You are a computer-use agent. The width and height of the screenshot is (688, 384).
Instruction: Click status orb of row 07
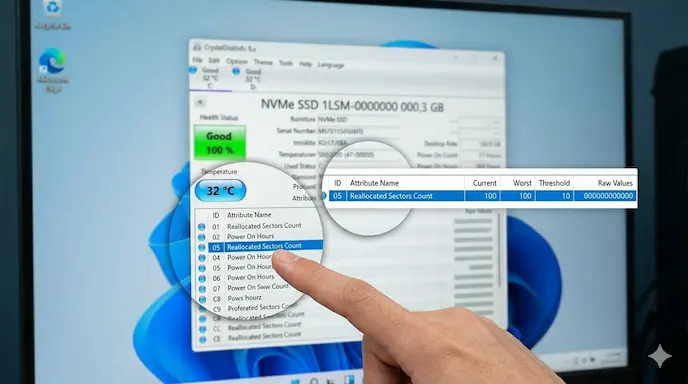pyautogui.click(x=202, y=289)
